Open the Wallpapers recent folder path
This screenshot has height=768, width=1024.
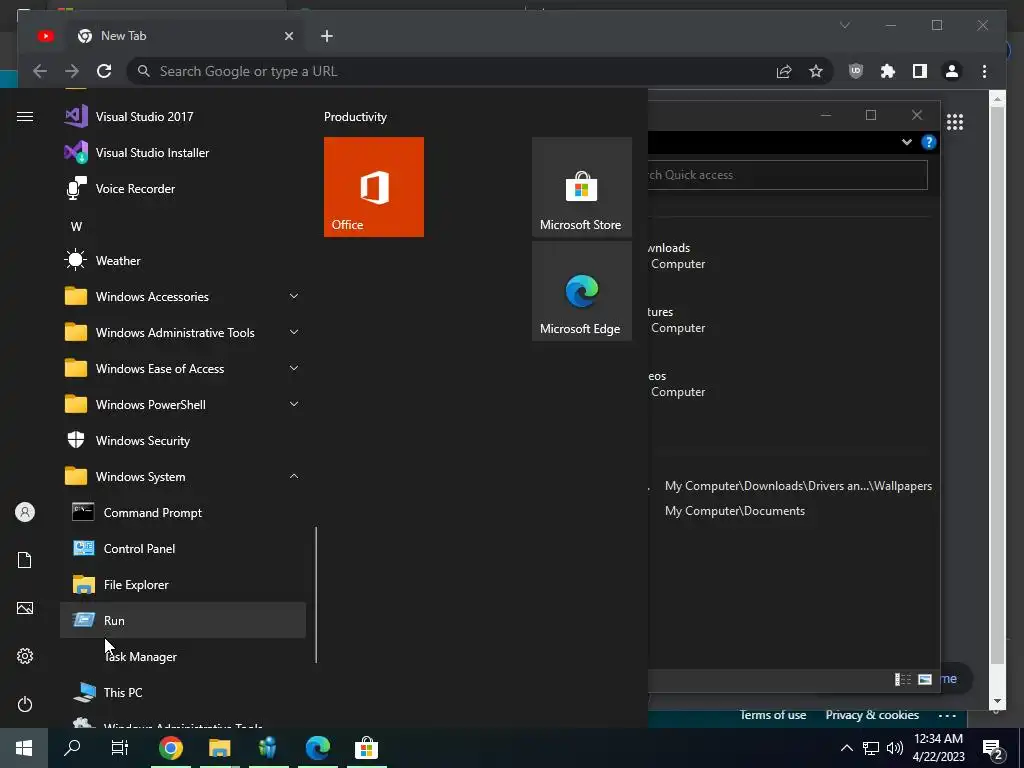[x=798, y=486]
